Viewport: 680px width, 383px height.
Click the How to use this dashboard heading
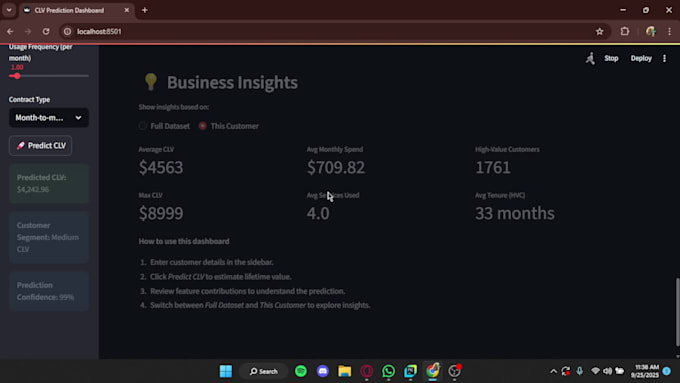[x=184, y=241]
